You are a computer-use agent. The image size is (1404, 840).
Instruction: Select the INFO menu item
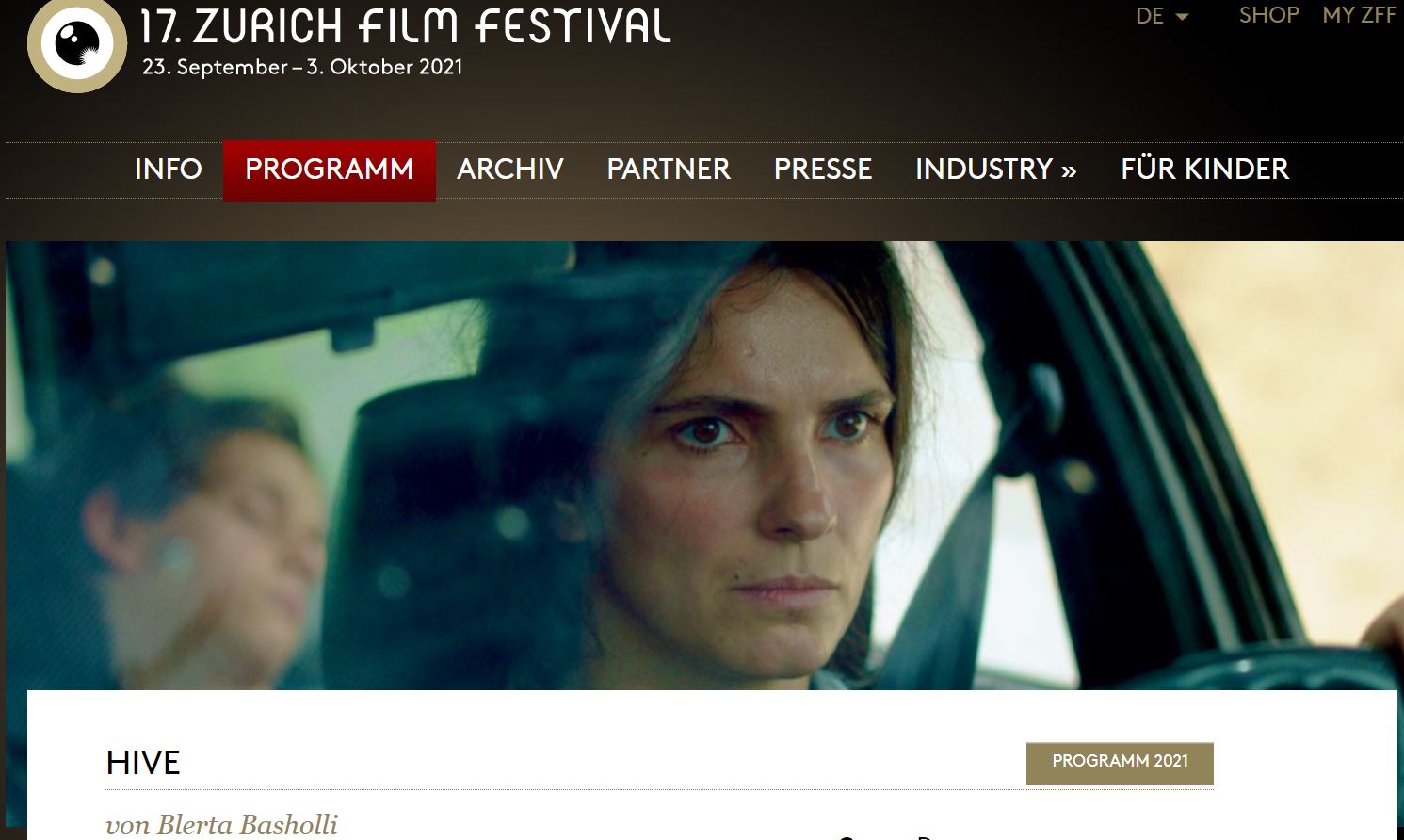(x=169, y=170)
